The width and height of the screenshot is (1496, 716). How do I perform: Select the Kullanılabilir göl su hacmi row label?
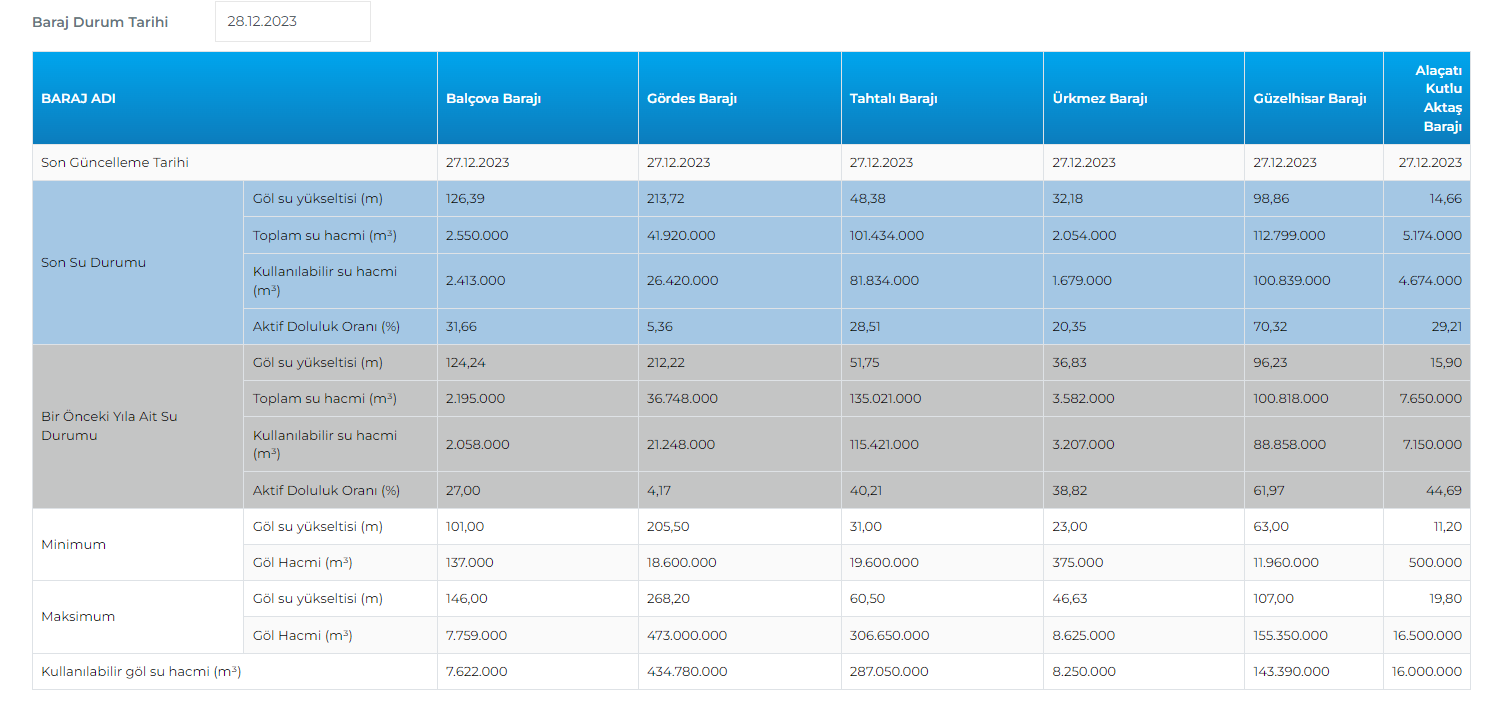click(x=141, y=672)
